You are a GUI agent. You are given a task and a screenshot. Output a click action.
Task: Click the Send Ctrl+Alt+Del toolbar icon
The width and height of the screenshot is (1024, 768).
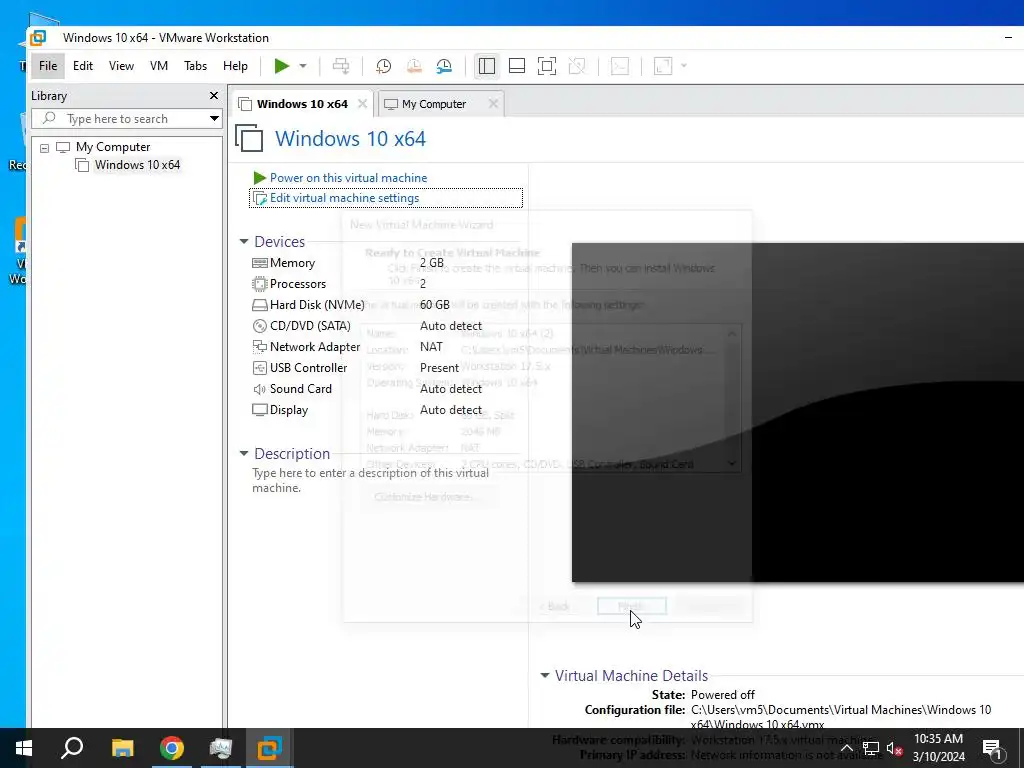(x=341, y=66)
